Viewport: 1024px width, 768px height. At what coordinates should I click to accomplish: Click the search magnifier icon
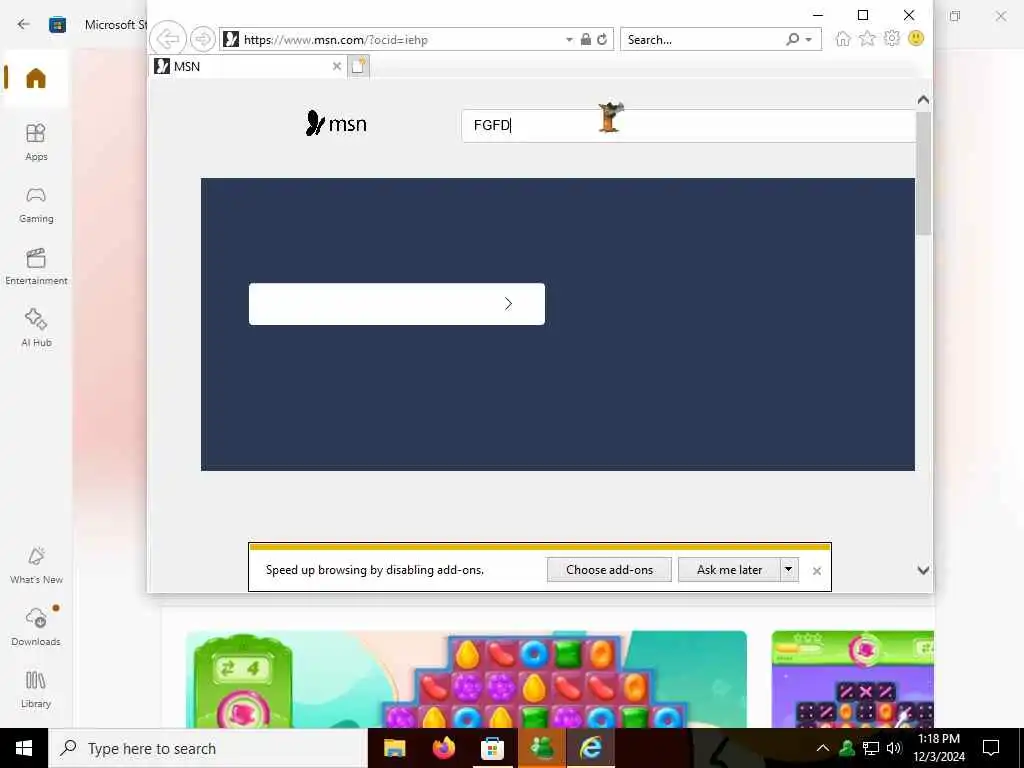[793, 39]
